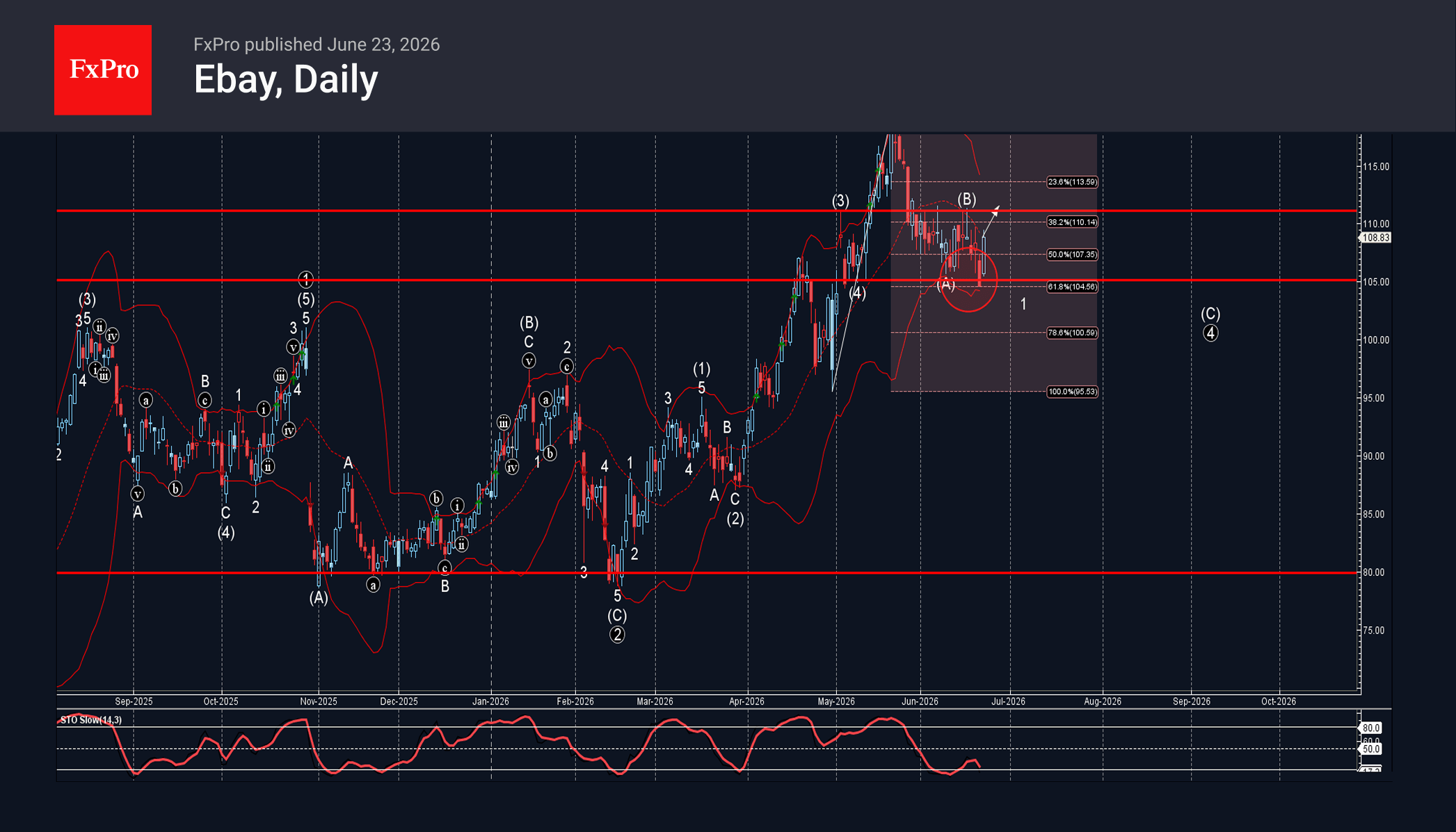Click the 50.0 stochastic level label
The image size is (1456, 832).
click(1371, 749)
